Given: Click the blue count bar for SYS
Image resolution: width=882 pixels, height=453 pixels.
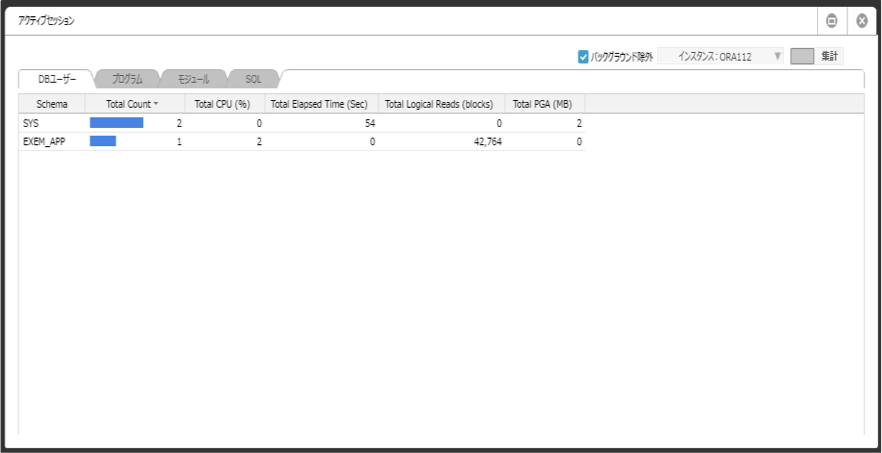Looking at the screenshot, I should point(116,123).
